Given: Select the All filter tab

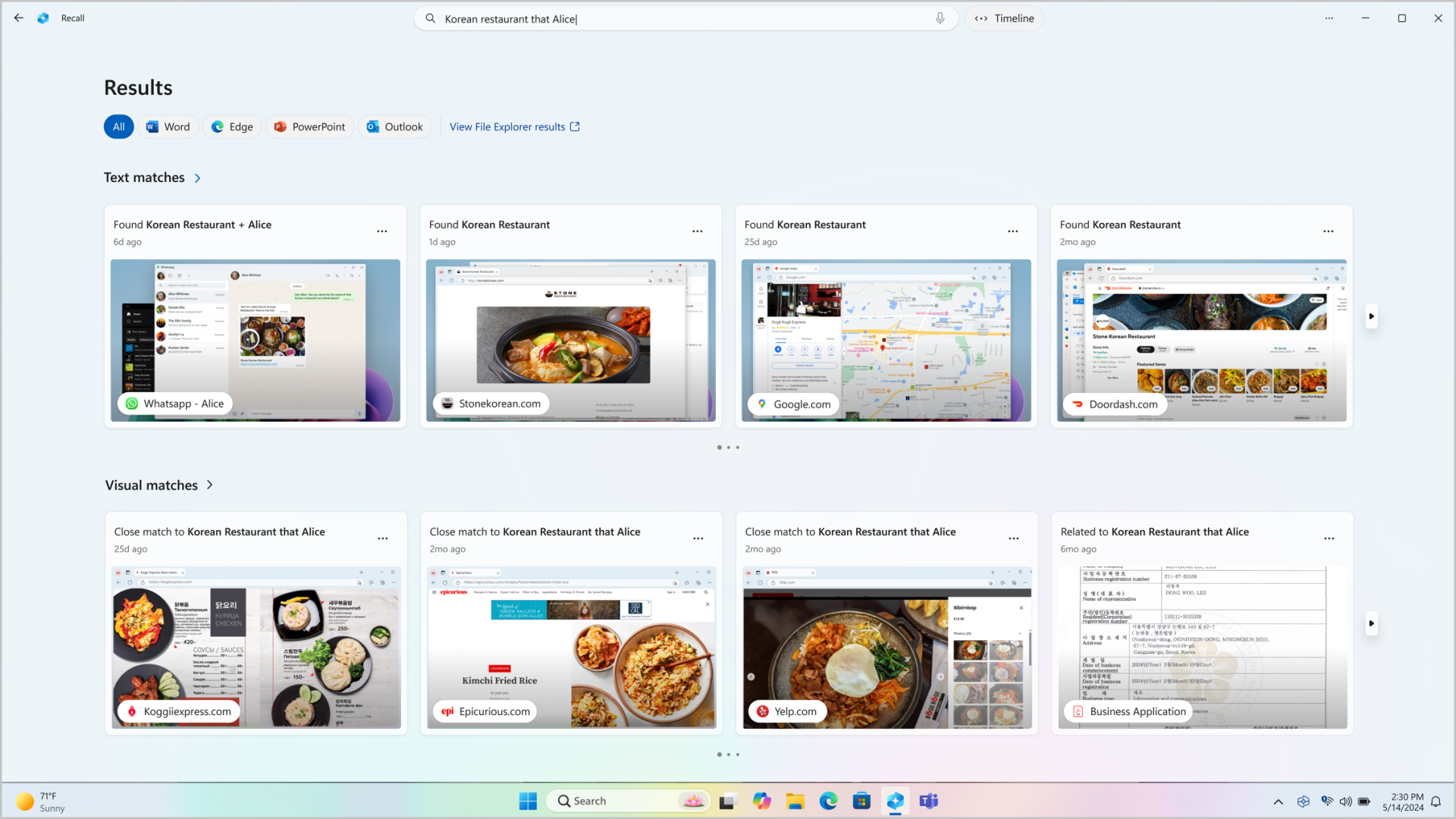Looking at the screenshot, I should (119, 126).
